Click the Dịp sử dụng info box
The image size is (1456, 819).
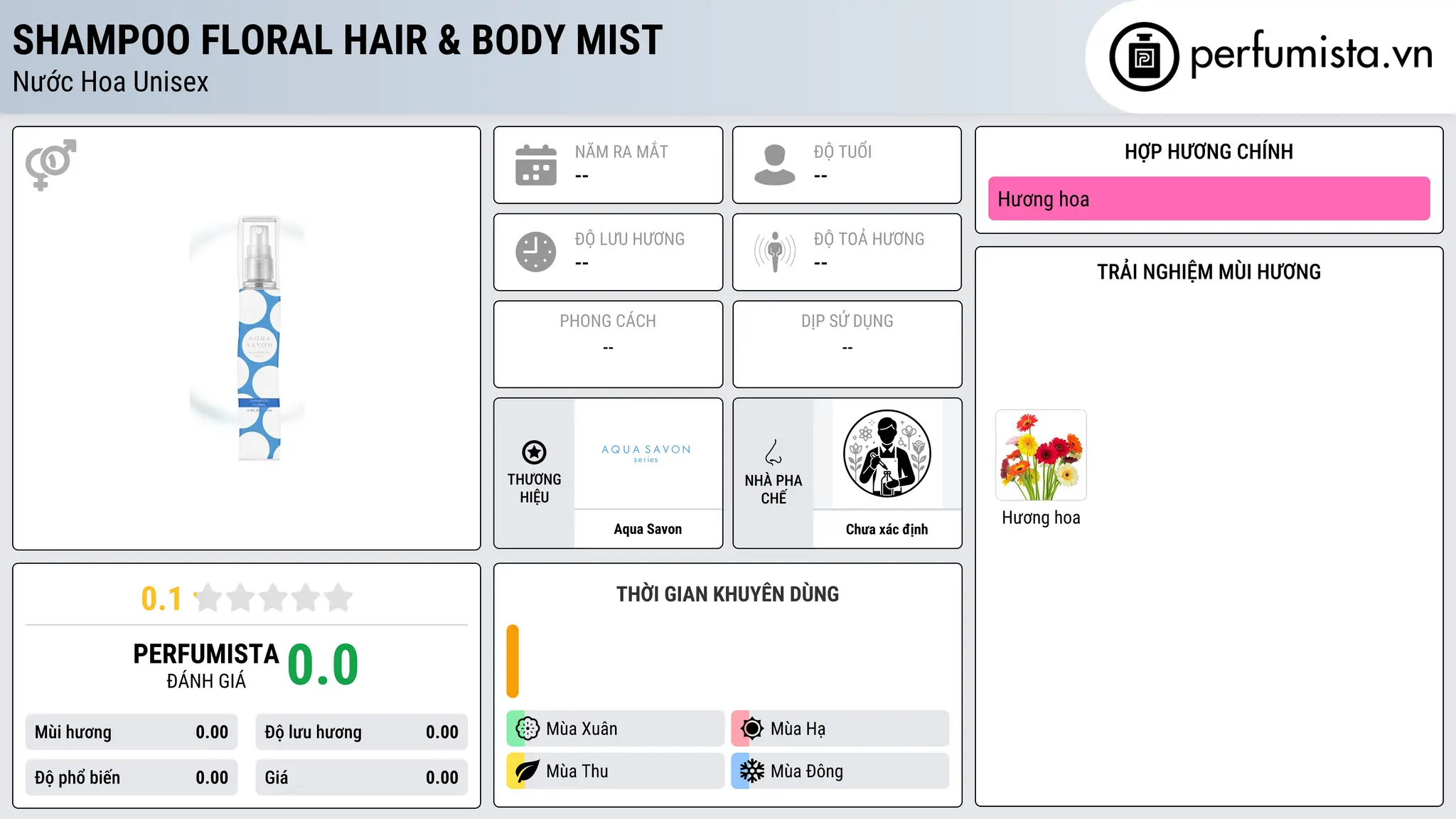click(x=847, y=344)
